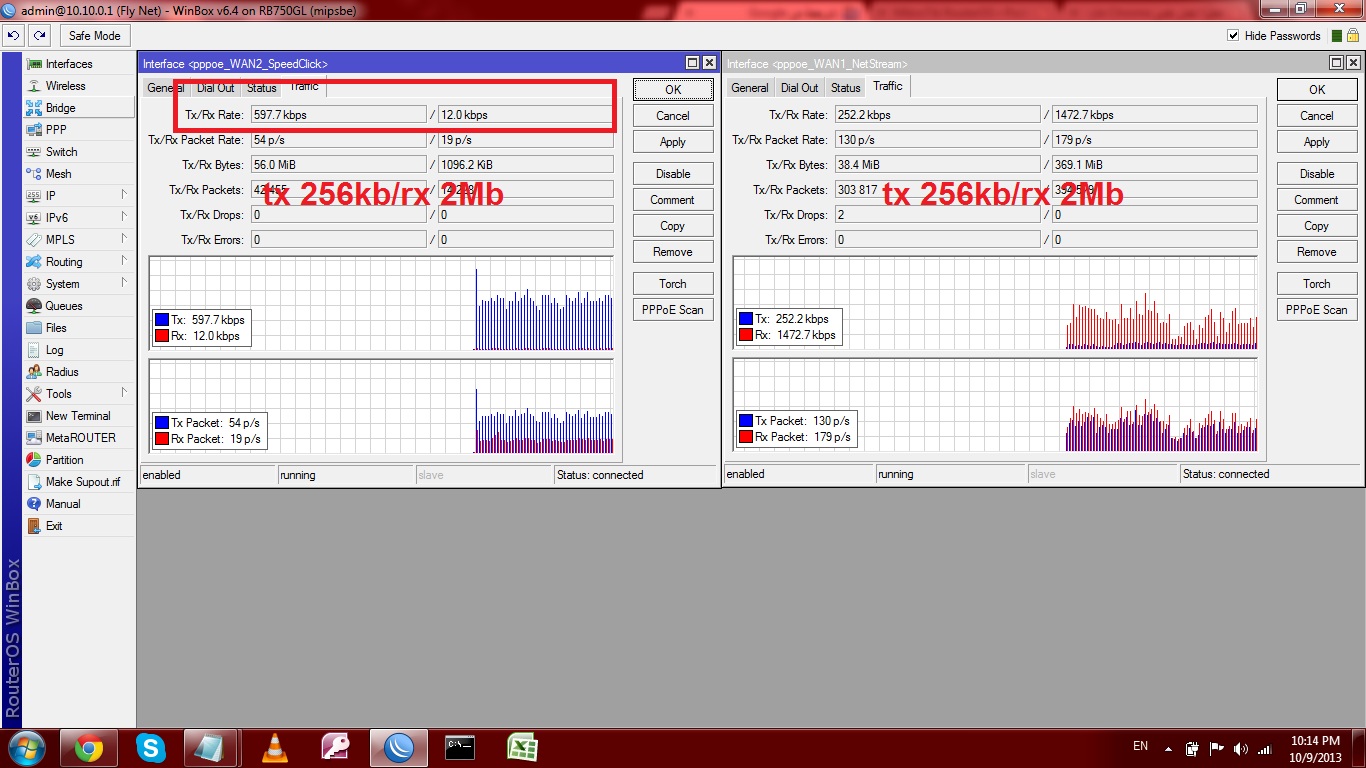Open the PPP section icon
This screenshot has height=768, width=1366.
(x=34, y=130)
